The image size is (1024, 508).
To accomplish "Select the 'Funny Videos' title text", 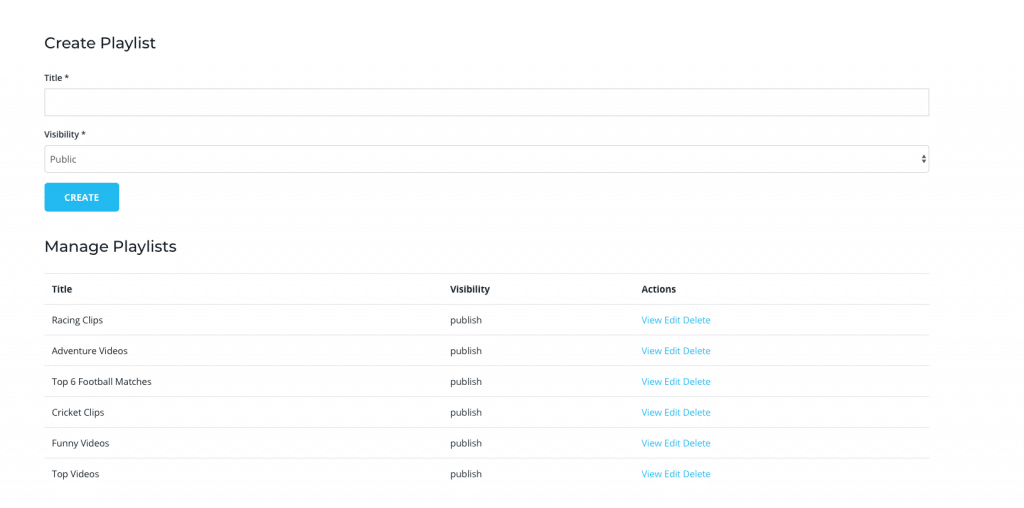I will pos(80,443).
